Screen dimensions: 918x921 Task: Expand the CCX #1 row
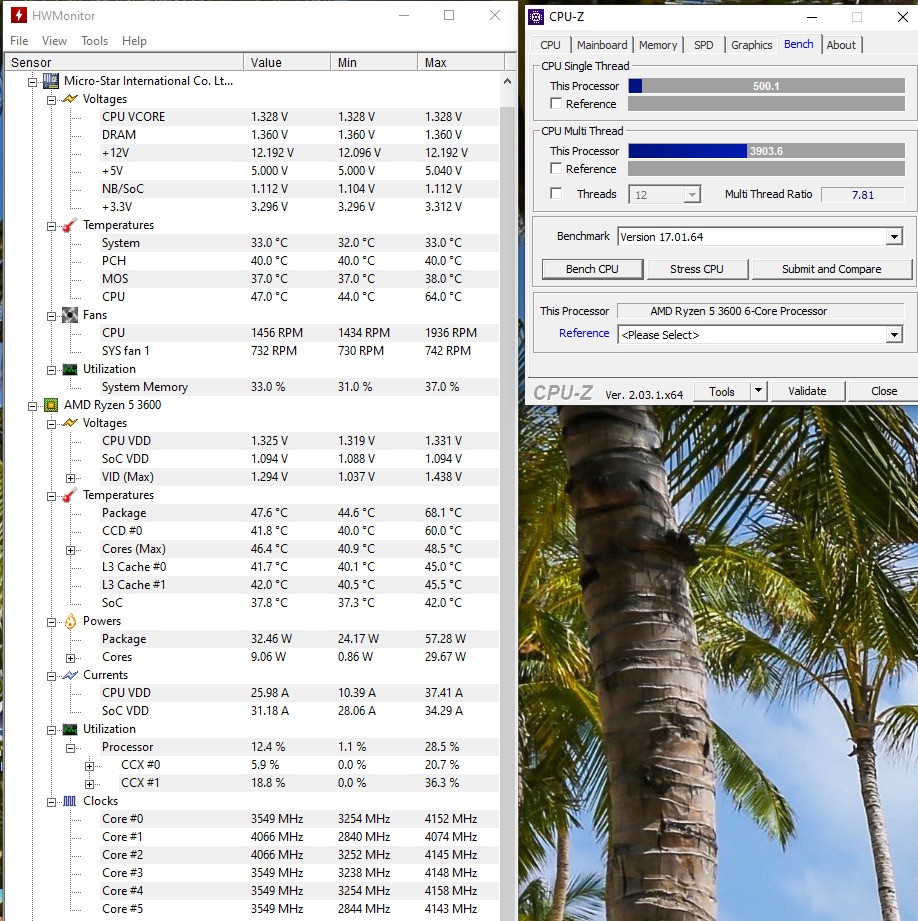coord(89,784)
